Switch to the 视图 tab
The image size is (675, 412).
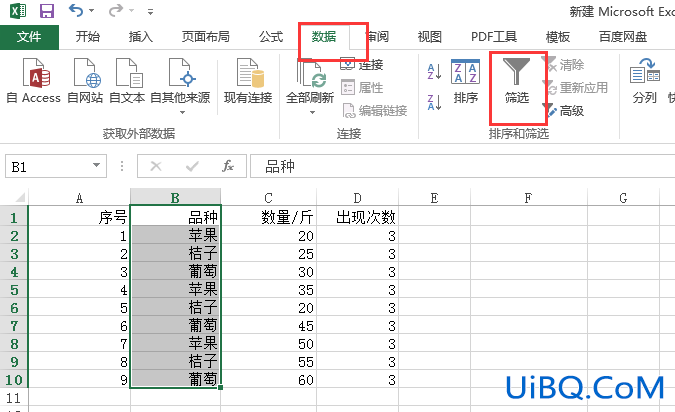click(x=430, y=37)
